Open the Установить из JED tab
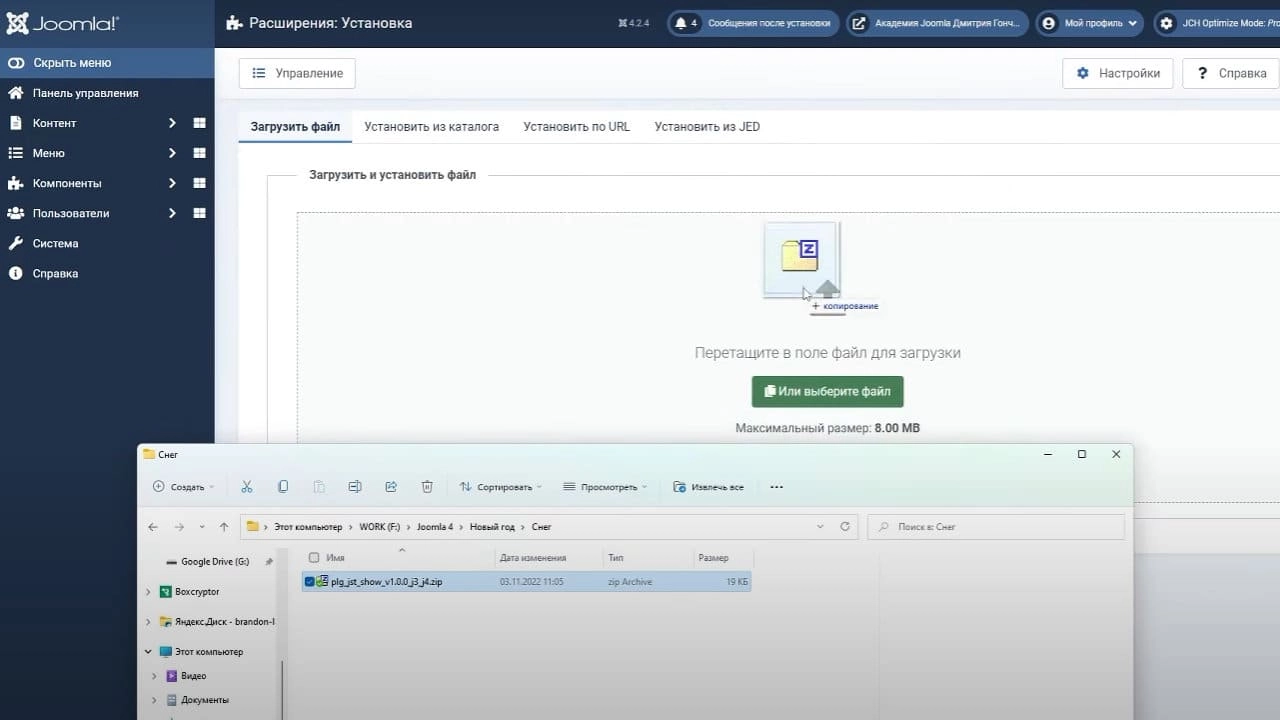 (707, 127)
